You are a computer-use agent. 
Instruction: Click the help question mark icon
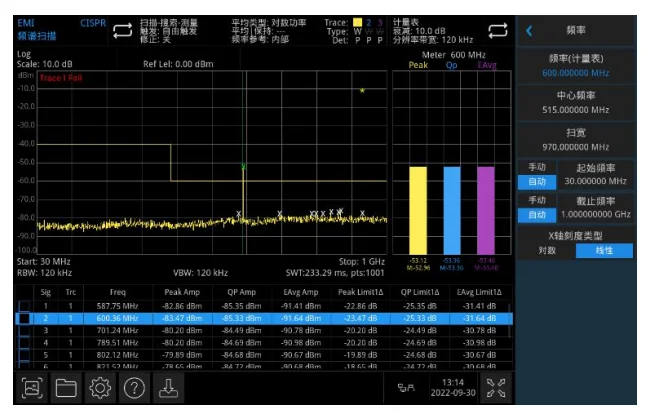[134, 391]
